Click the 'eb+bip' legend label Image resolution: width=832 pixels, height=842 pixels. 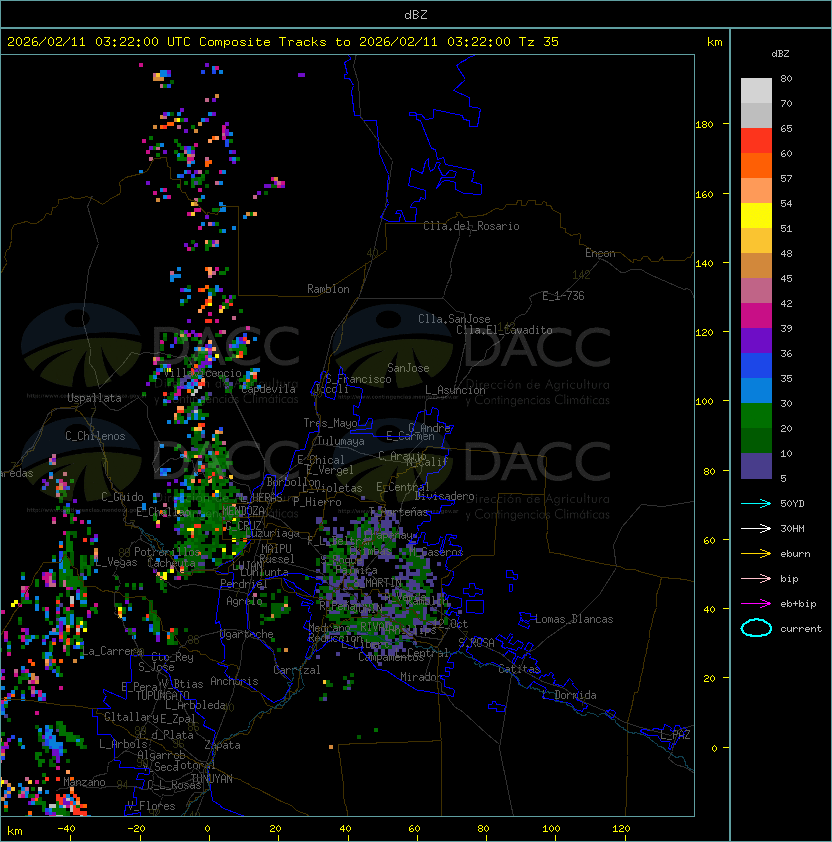point(798,604)
